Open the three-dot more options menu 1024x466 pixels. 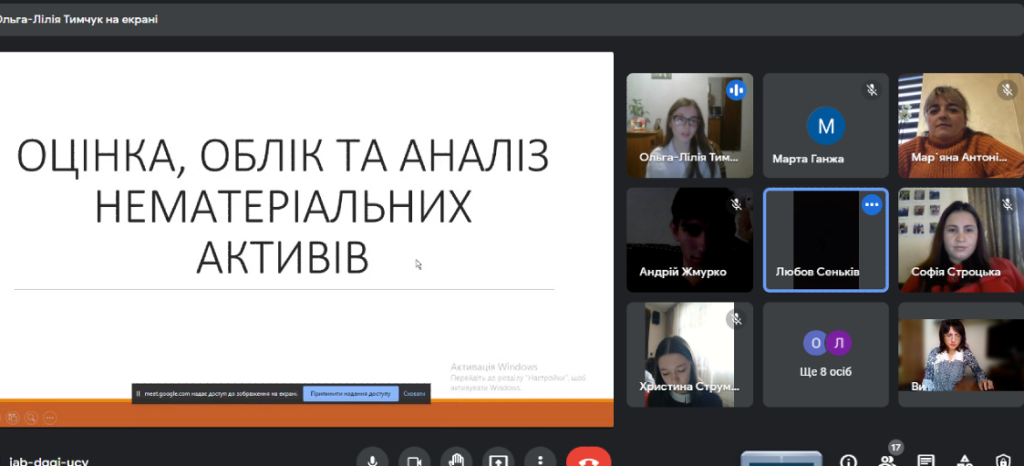(539, 459)
